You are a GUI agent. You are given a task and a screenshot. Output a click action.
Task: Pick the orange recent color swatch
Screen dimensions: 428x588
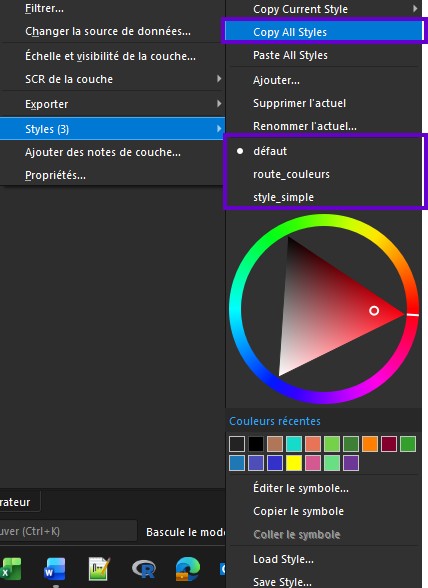[x=370, y=444]
